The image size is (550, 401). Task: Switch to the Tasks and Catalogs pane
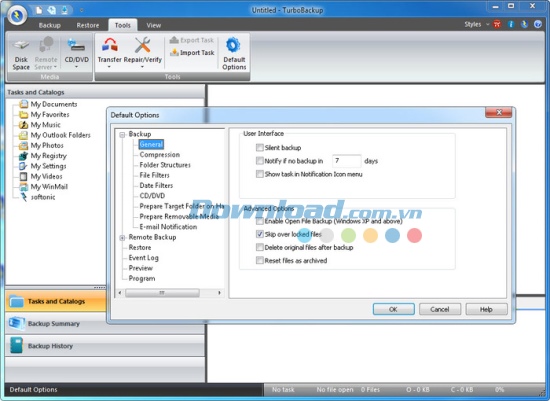56,301
